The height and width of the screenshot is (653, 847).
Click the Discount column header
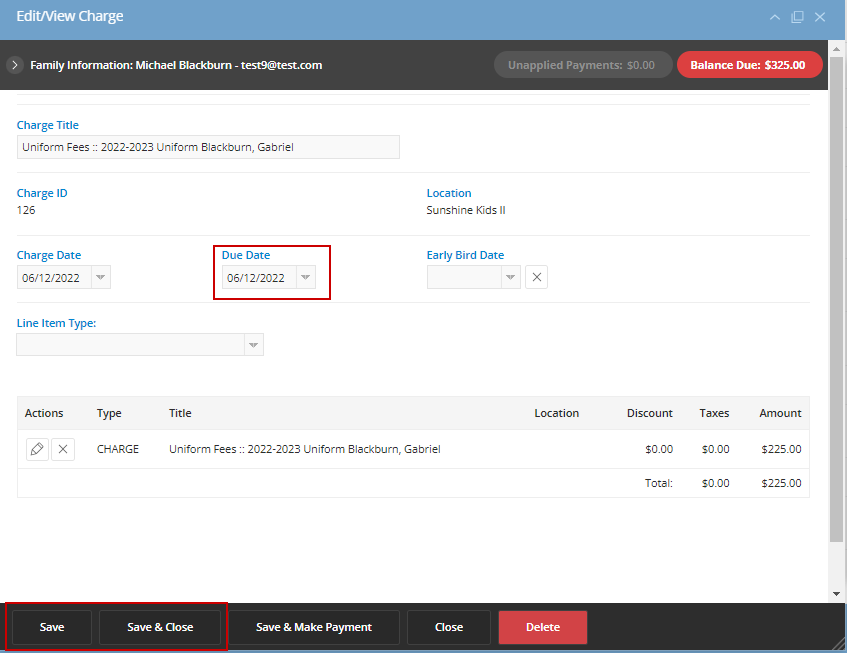point(649,413)
